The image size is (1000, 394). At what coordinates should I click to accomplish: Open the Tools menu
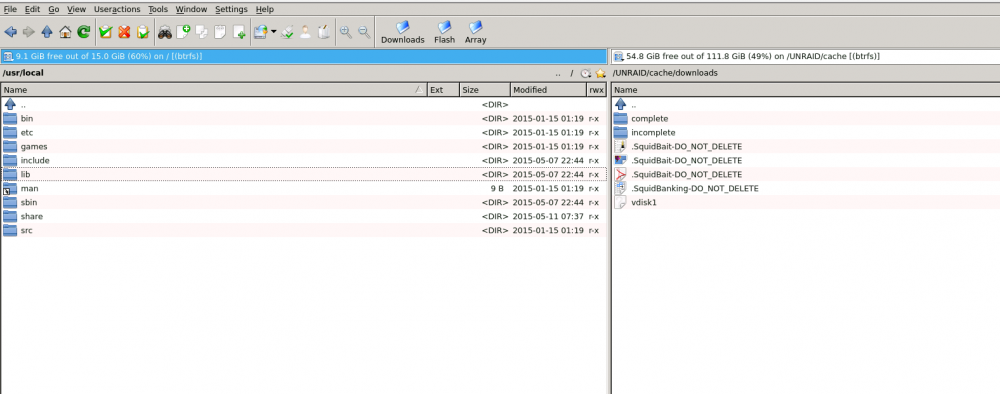pyautogui.click(x=158, y=9)
